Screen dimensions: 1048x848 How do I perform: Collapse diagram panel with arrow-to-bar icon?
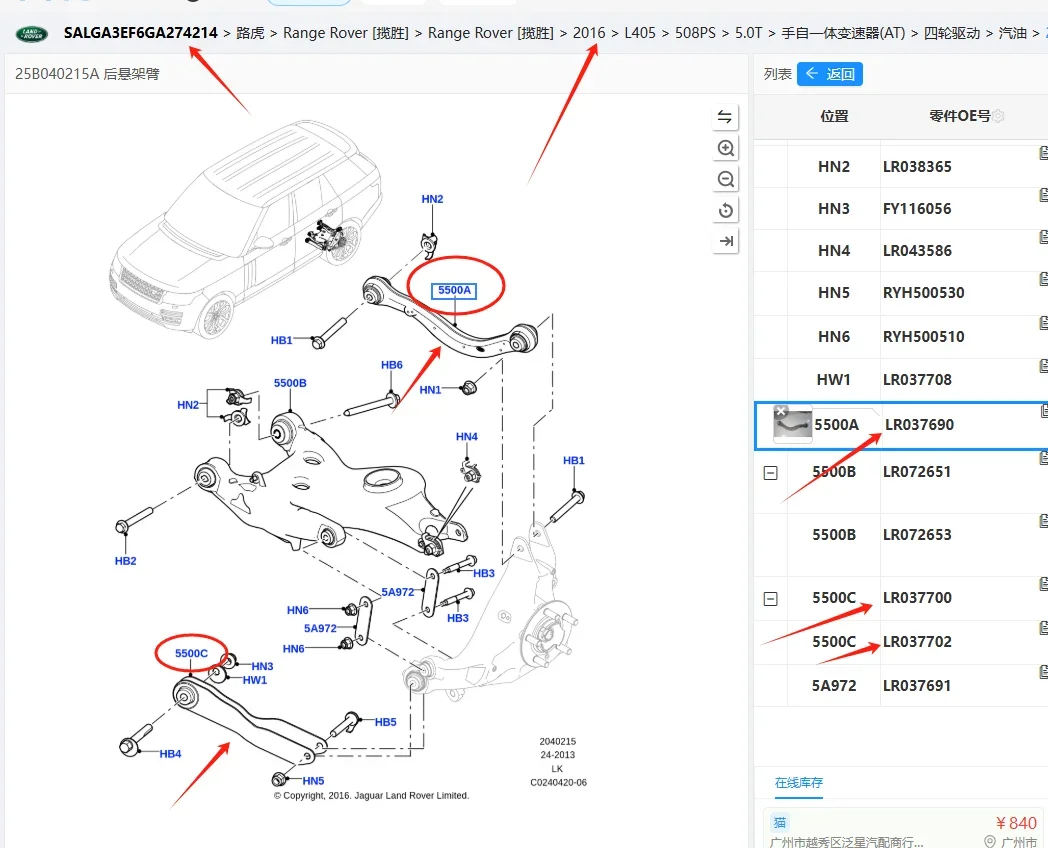(x=725, y=241)
